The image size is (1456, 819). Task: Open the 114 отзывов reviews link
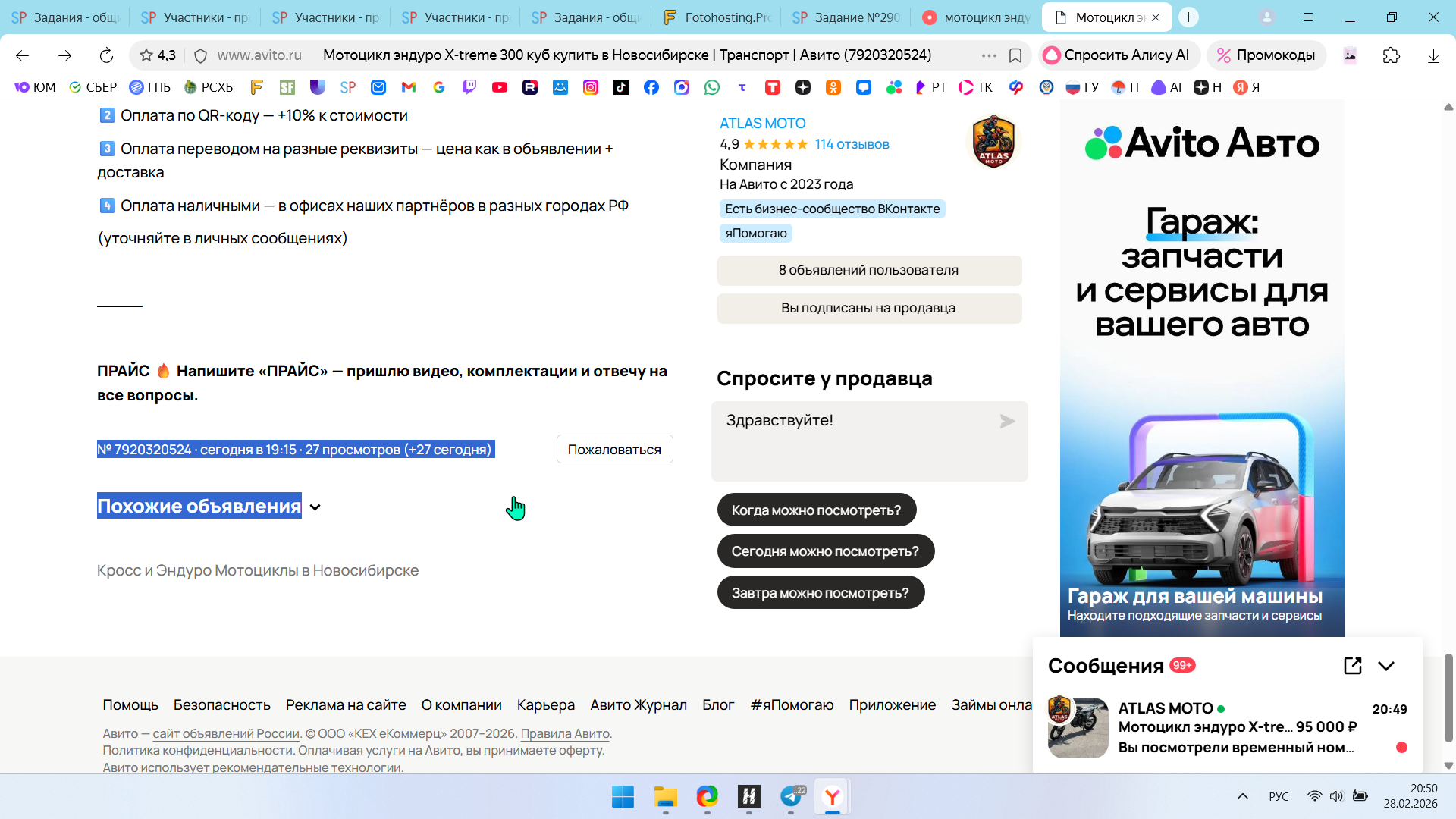(852, 144)
